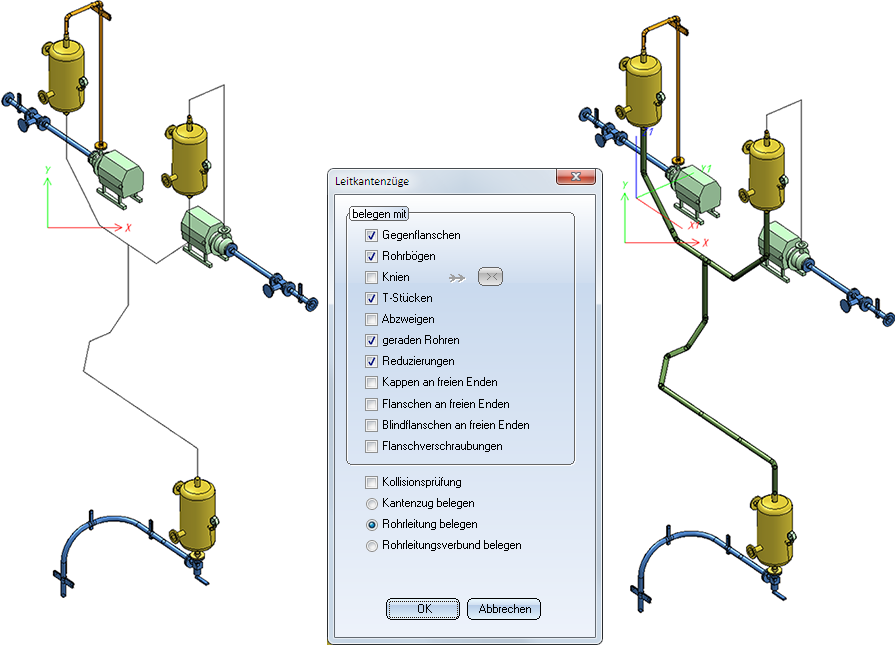895x645 pixels.
Task: Click the 'belegen mit' group label
Action: 379,214
